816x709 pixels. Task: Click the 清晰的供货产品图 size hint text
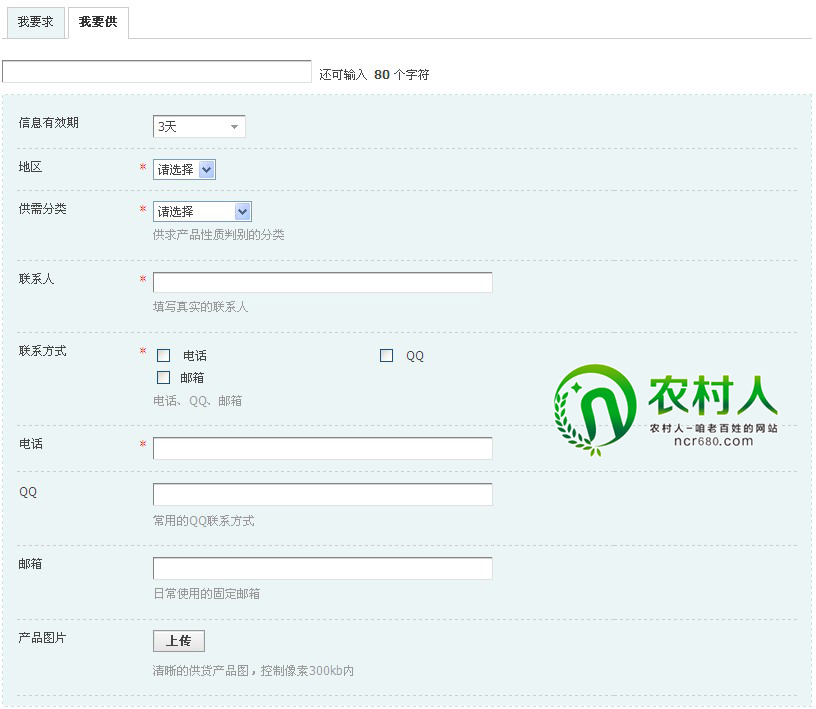tap(253, 670)
